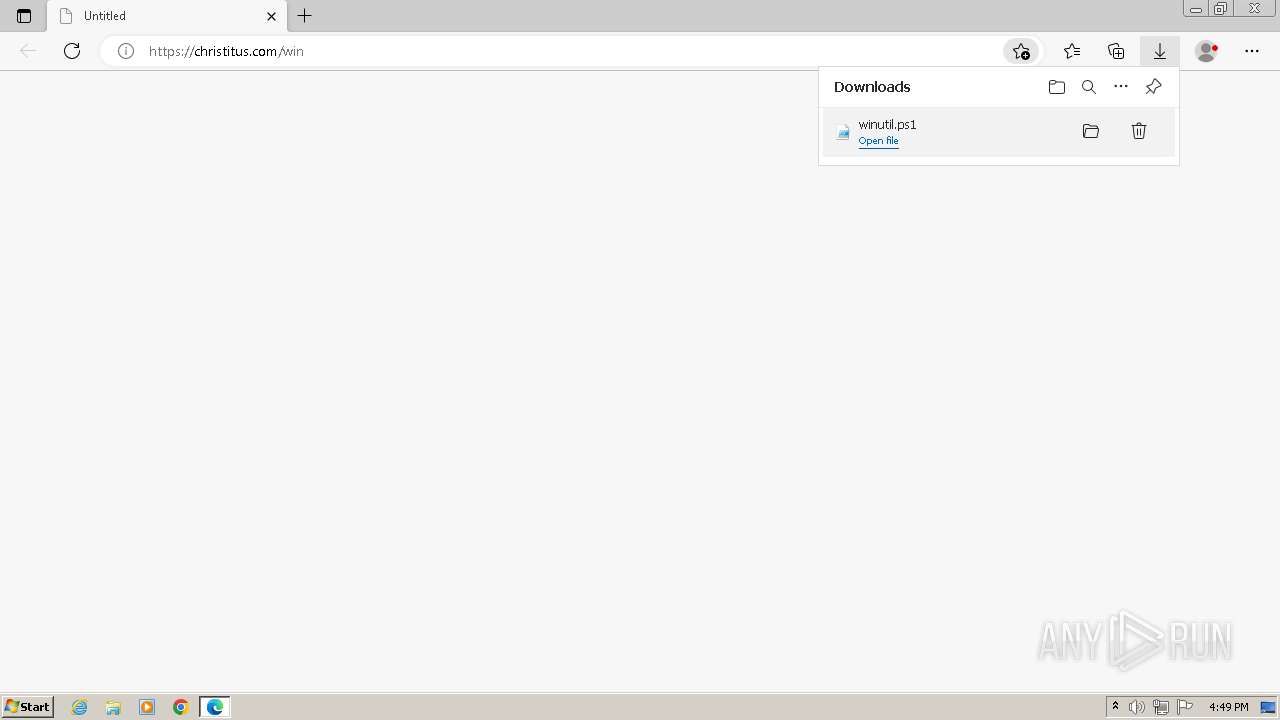Open Collections panel

(1116, 51)
